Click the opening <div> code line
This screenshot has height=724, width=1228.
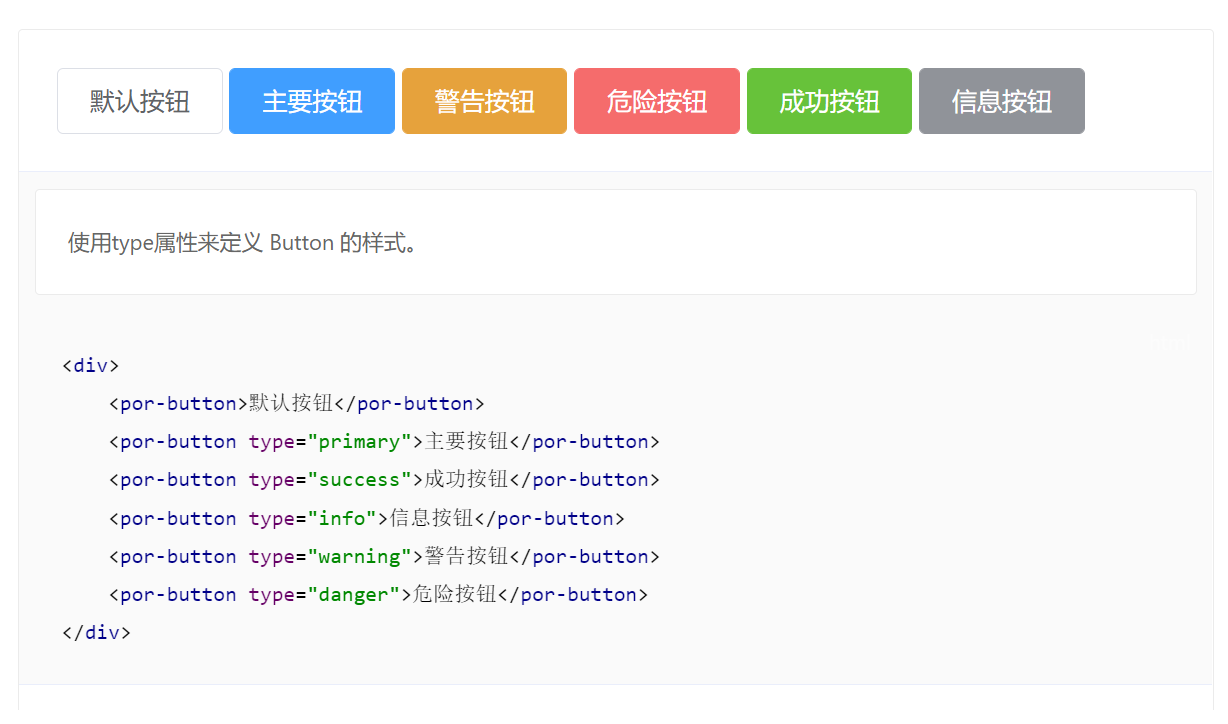pyautogui.click(x=90, y=365)
